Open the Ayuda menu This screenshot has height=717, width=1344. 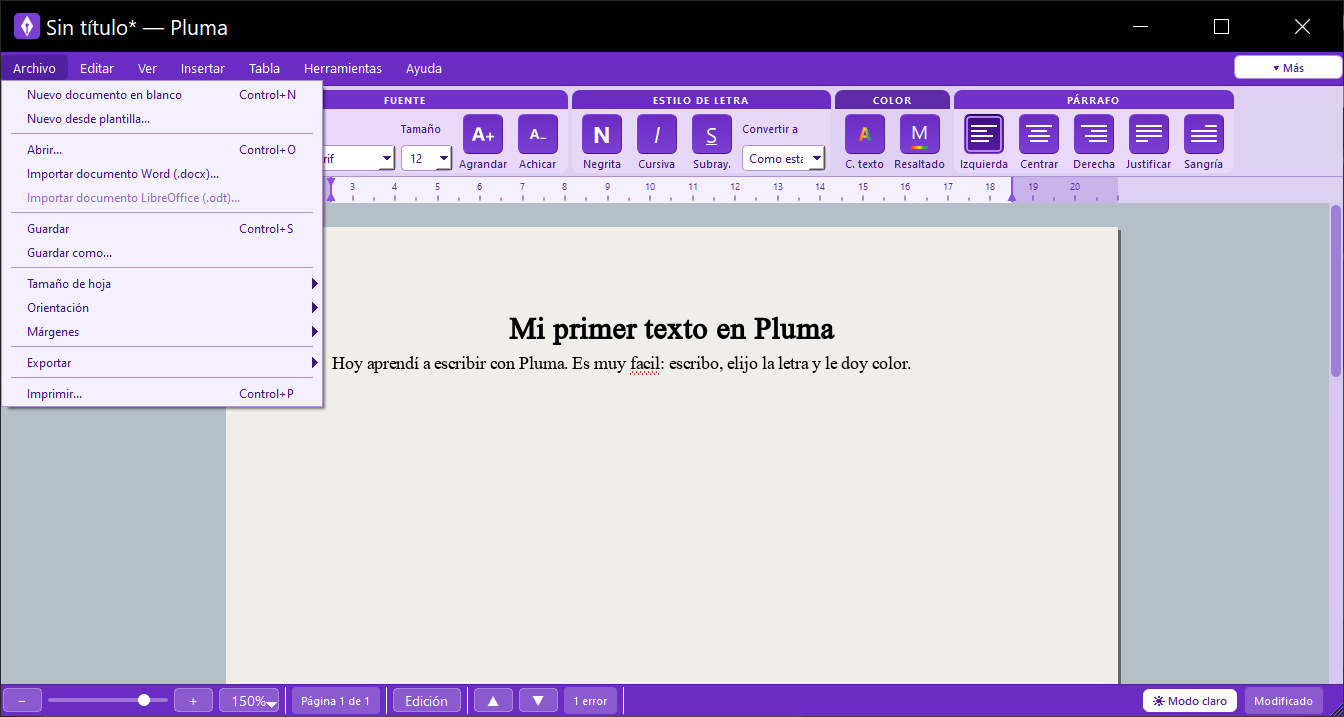pyautogui.click(x=424, y=68)
